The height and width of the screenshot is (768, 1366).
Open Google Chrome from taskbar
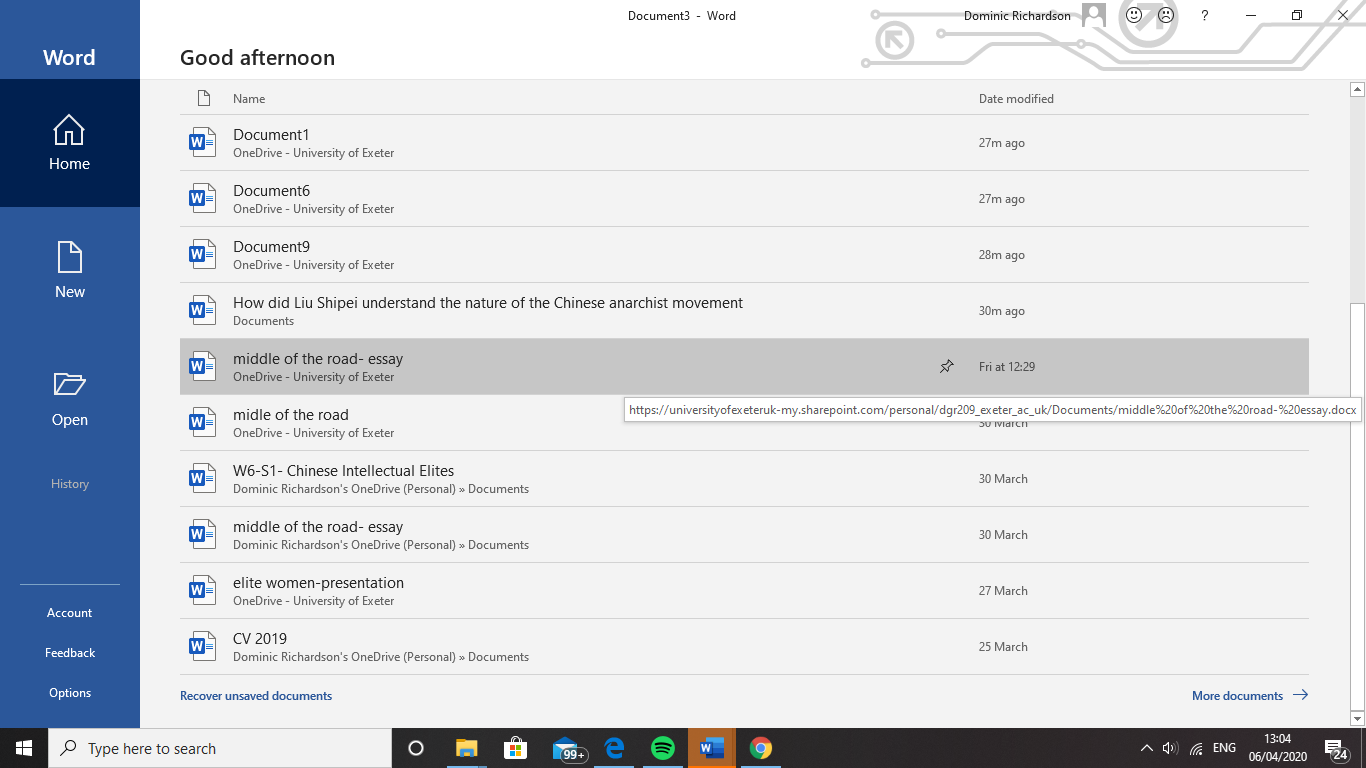(x=761, y=748)
